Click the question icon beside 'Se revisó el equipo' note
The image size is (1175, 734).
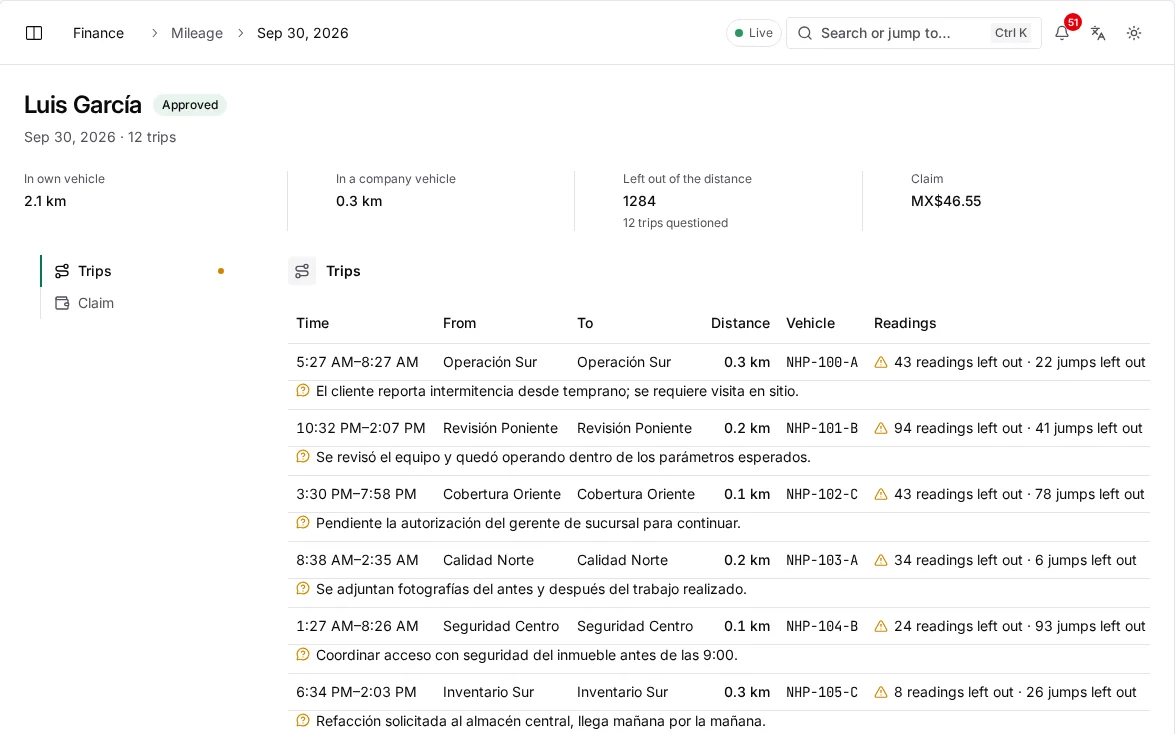point(303,457)
